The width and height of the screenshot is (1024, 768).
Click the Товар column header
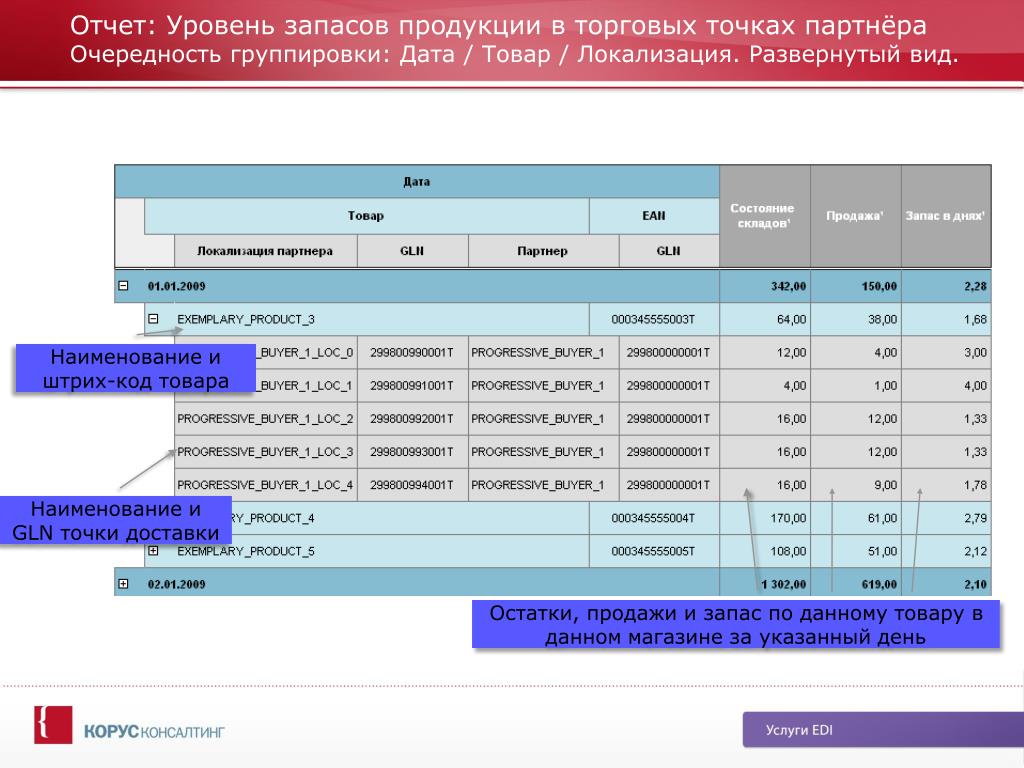[366, 216]
